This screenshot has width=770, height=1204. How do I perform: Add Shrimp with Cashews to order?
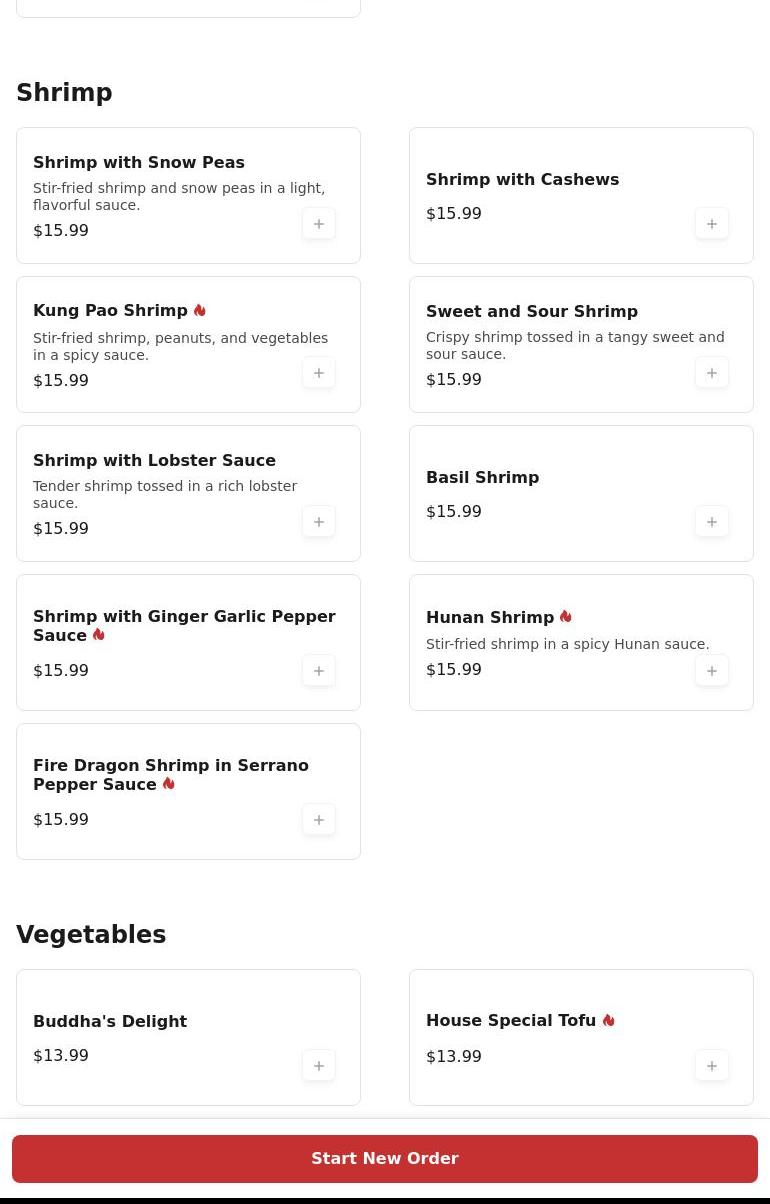click(x=712, y=224)
